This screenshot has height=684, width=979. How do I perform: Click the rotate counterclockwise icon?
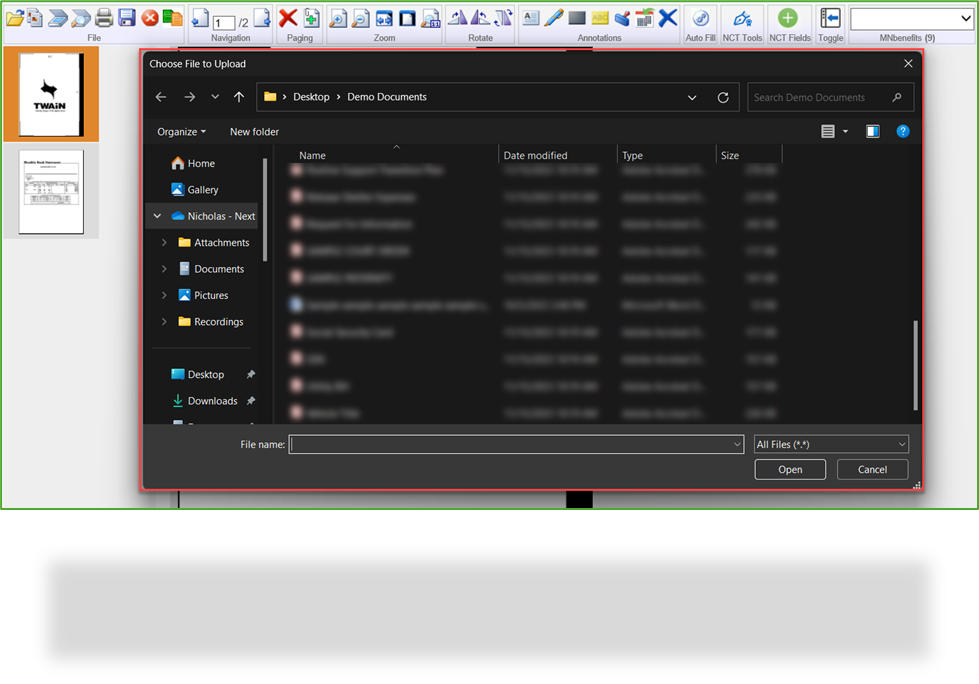(x=480, y=18)
